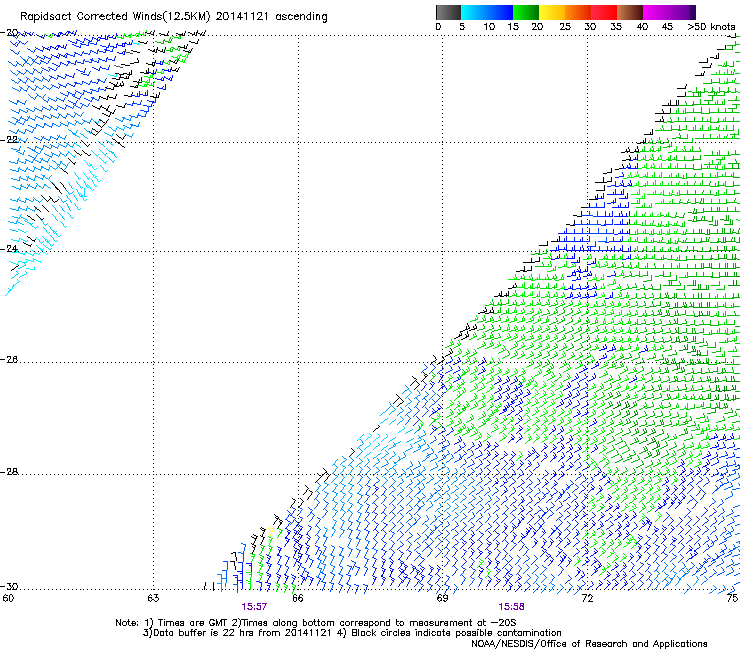Click the ">50 knots" legend label
740x650 pixels.
pos(711,27)
